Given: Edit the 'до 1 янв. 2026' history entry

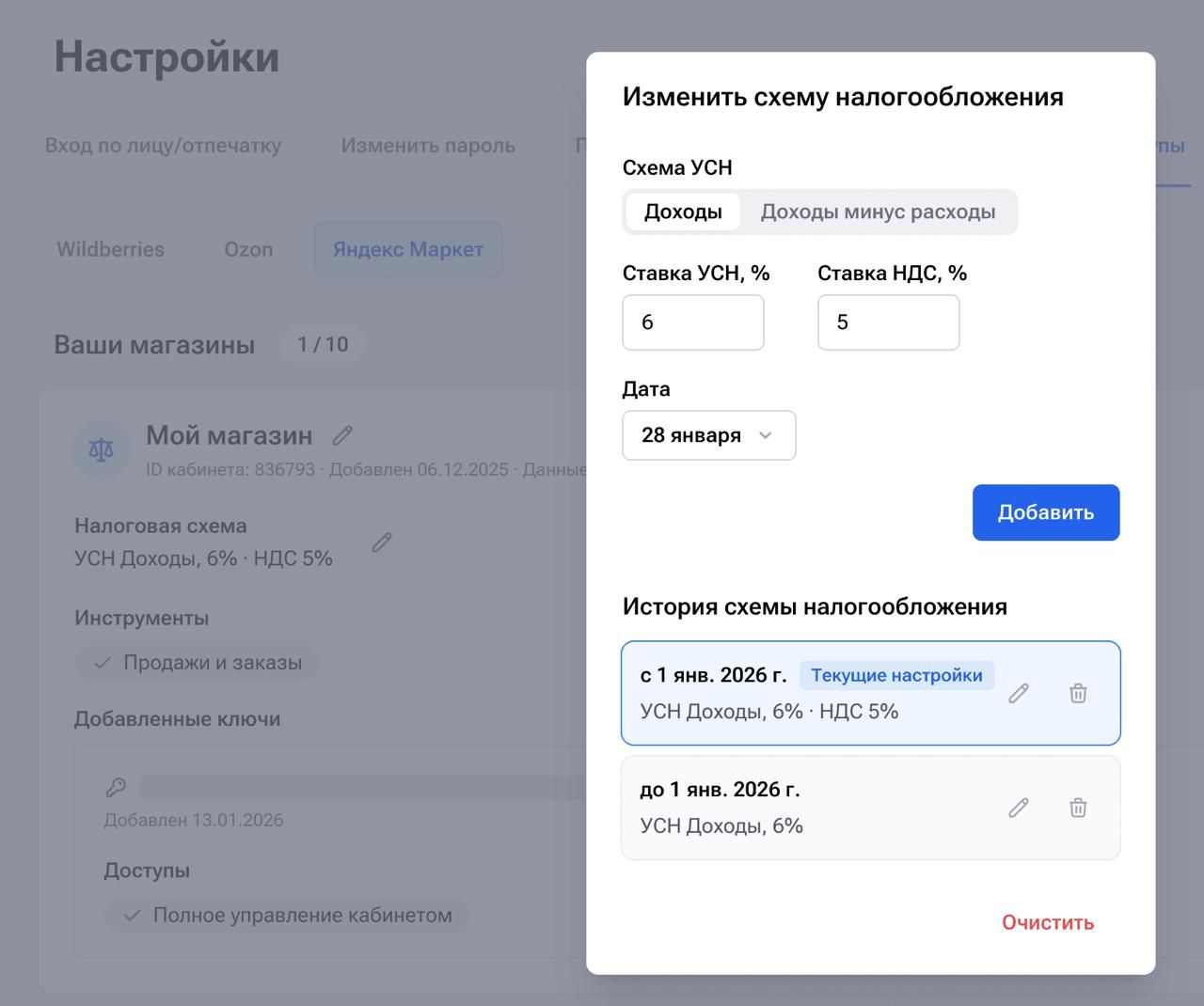Looking at the screenshot, I should pos(1018,809).
